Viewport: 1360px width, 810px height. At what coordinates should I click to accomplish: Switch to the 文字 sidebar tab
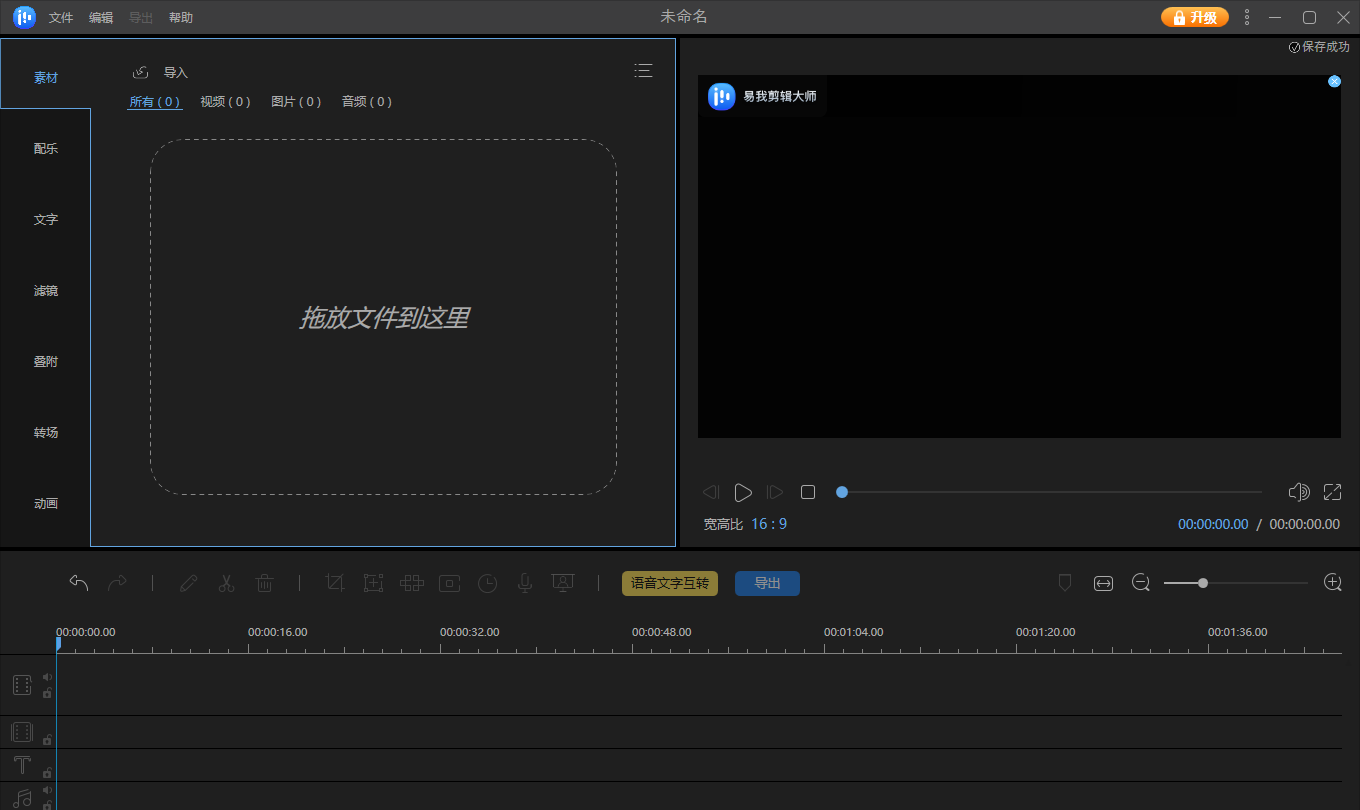(x=46, y=219)
